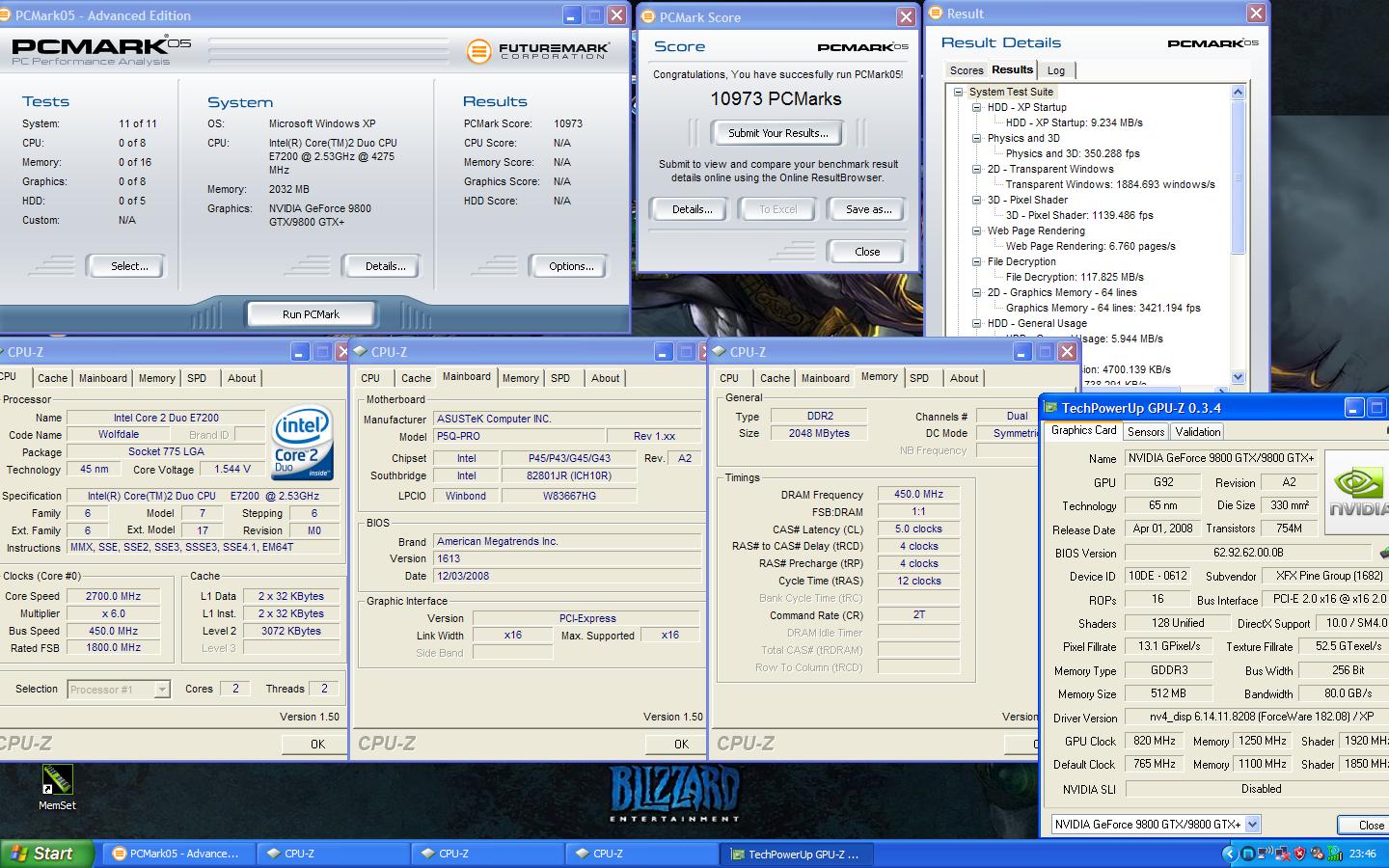Click scroll-up arrow in Result tree
The height and width of the screenshot is (868, 1389).
1239,93
